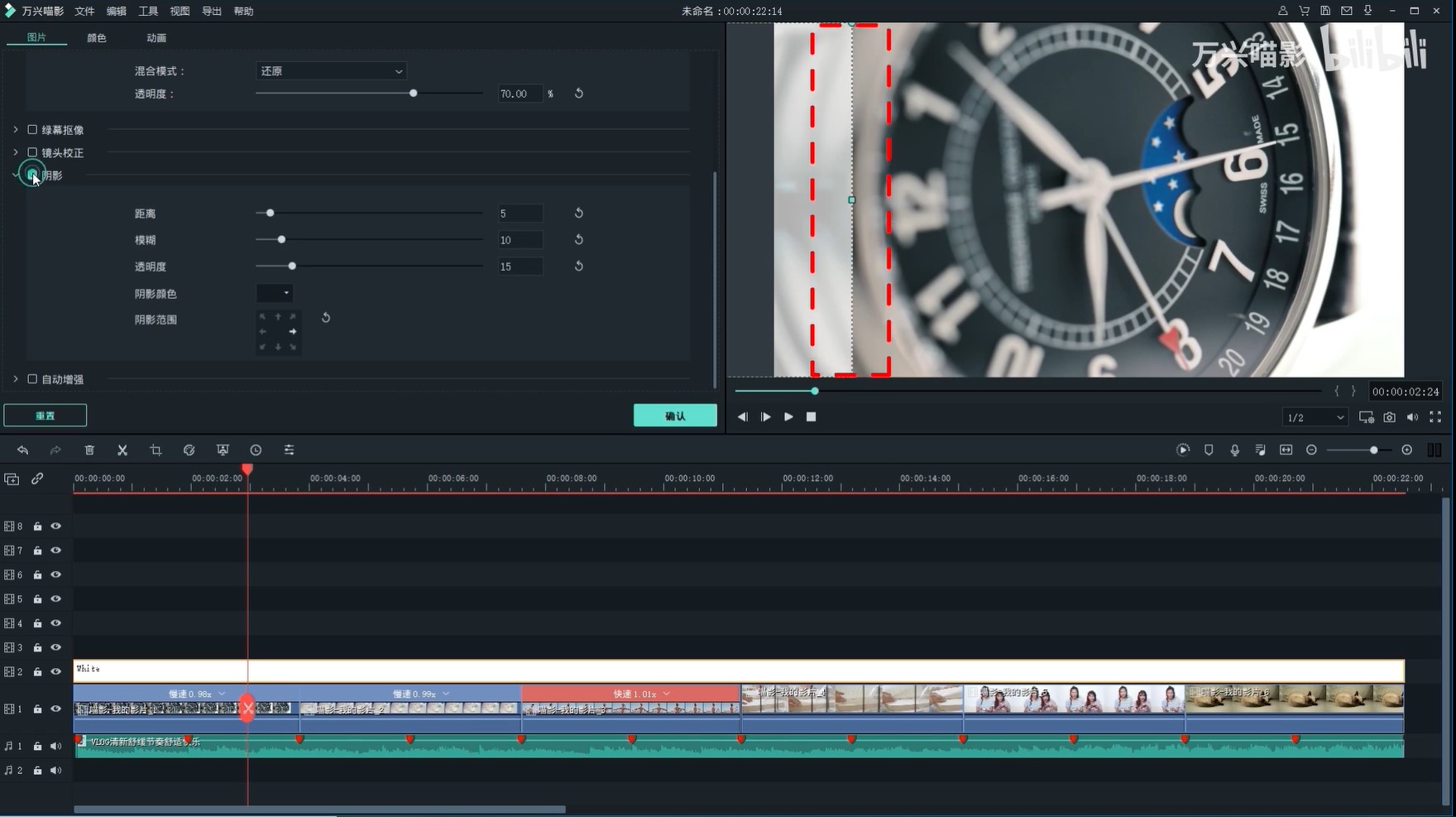Zoom in the timeline with plus icon
1456x817 pixels.
coord(1407,450)
